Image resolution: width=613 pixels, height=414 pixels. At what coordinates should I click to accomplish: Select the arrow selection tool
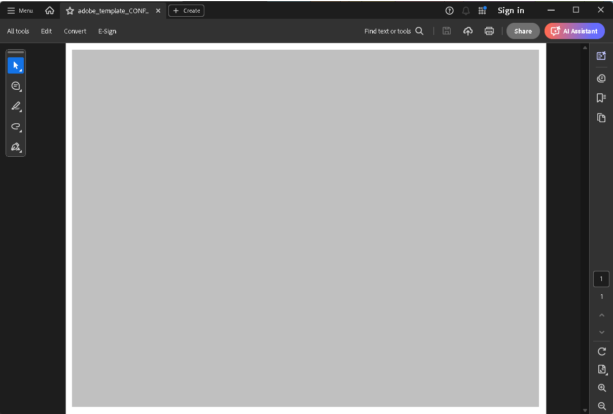click(x=16, y=66)
